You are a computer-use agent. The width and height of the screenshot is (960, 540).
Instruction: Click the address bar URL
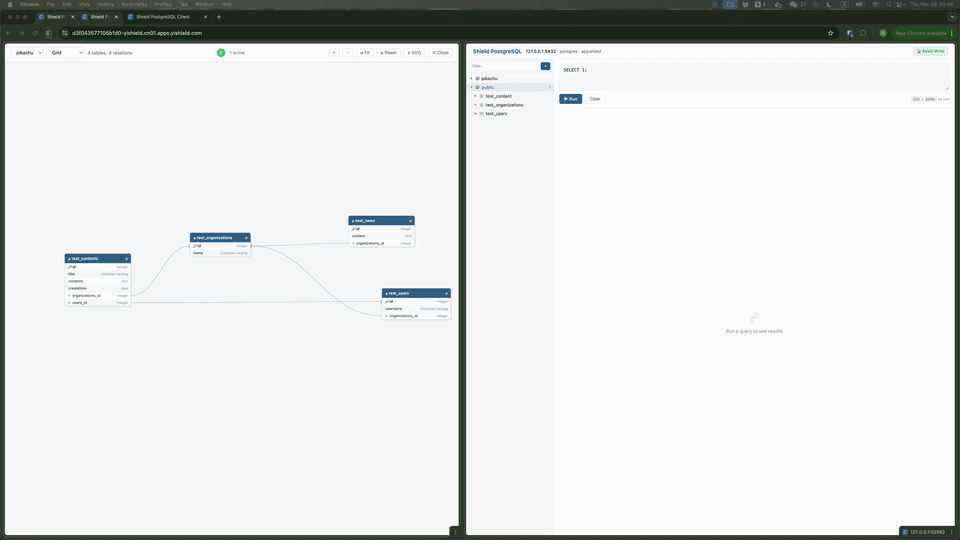click(137, 33)
